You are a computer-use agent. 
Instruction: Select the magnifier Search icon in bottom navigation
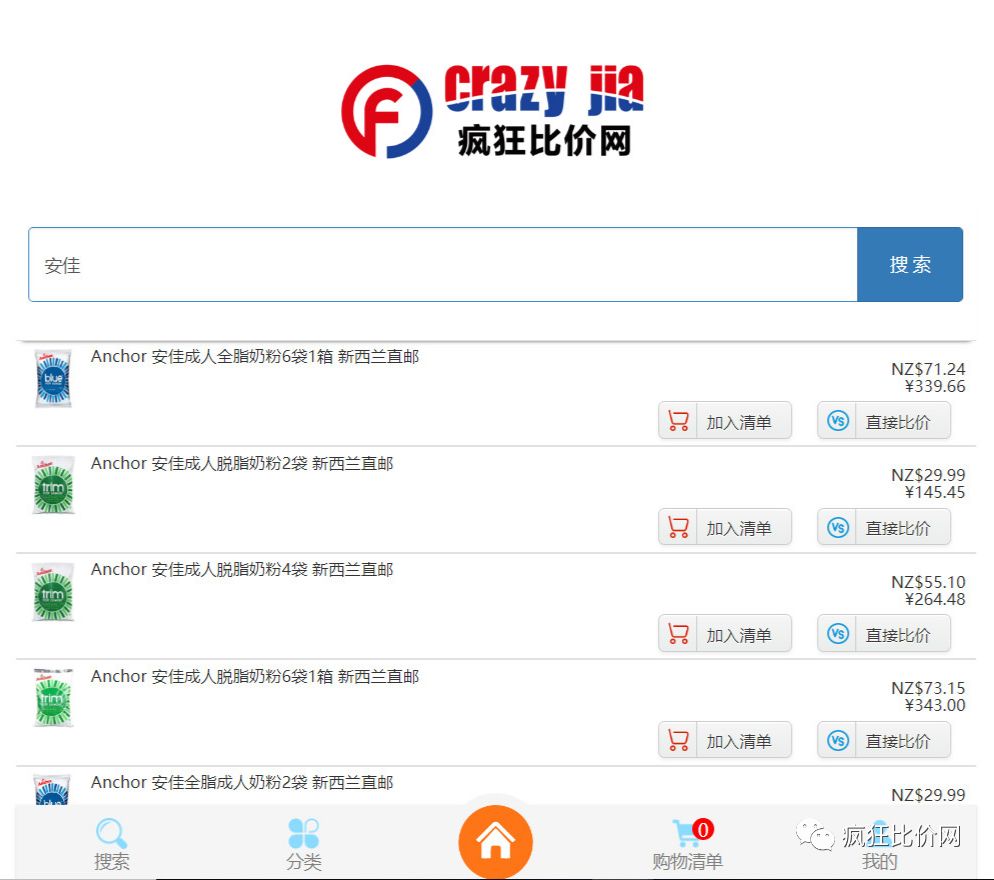point(111,833)
